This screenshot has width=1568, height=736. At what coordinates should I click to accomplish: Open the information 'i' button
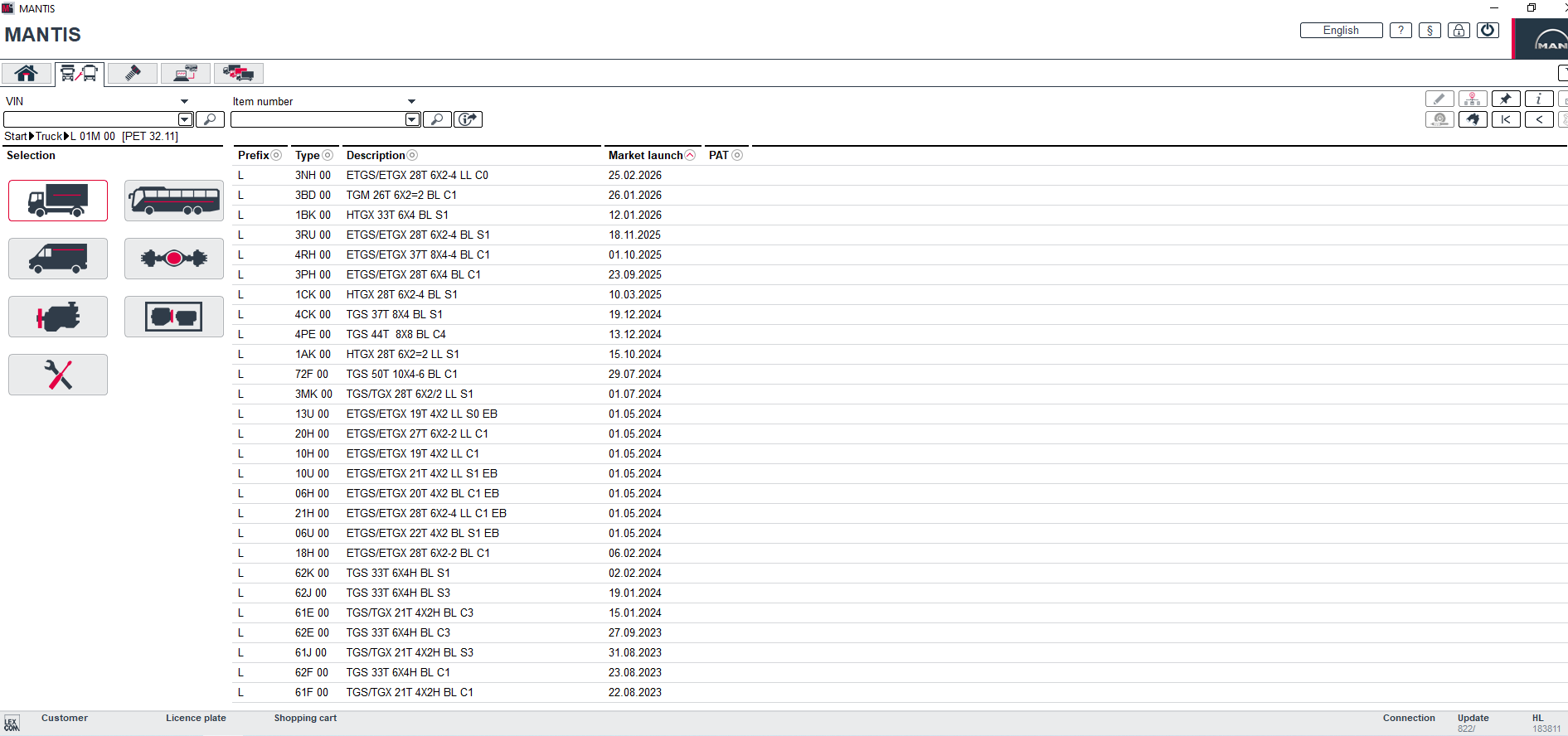(1539, 99)
